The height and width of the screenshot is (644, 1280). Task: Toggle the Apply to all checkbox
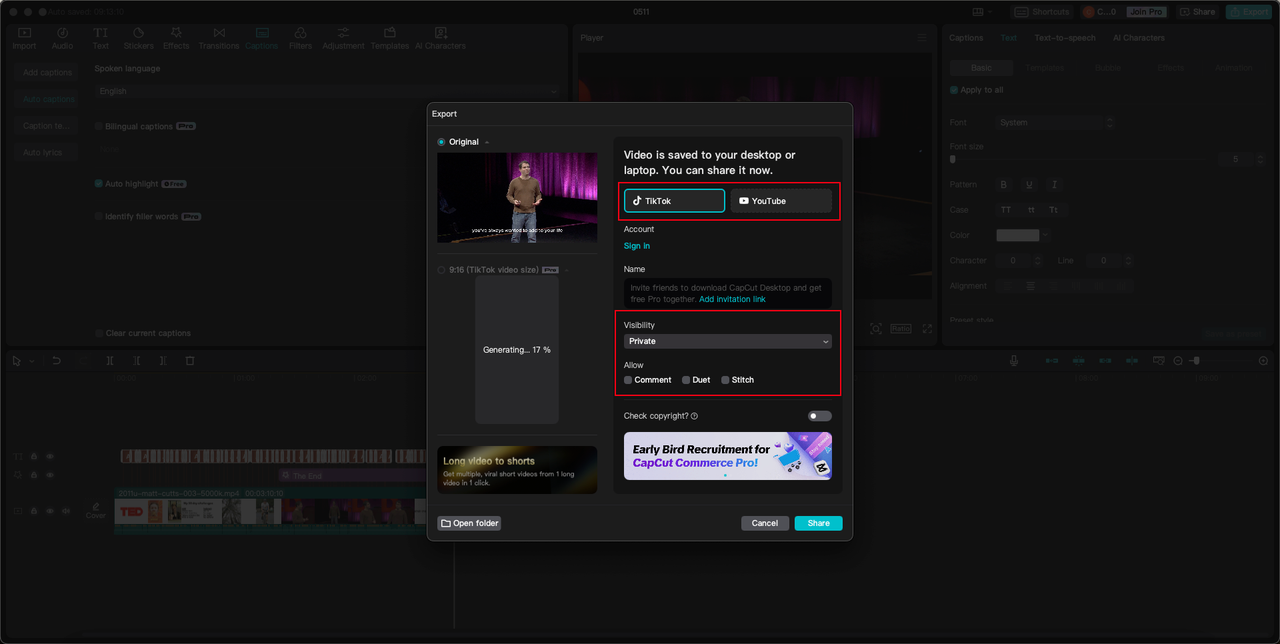(954, 90)
